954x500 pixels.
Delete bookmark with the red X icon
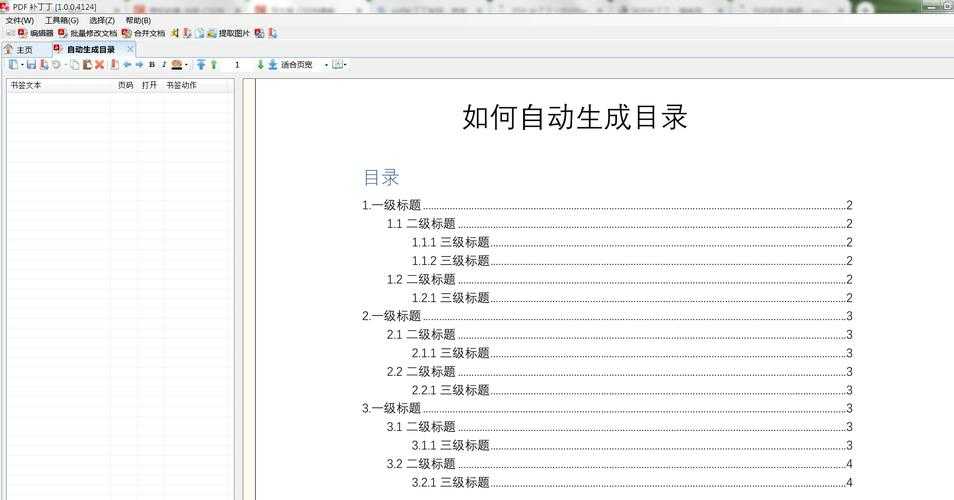pos(99,64)
